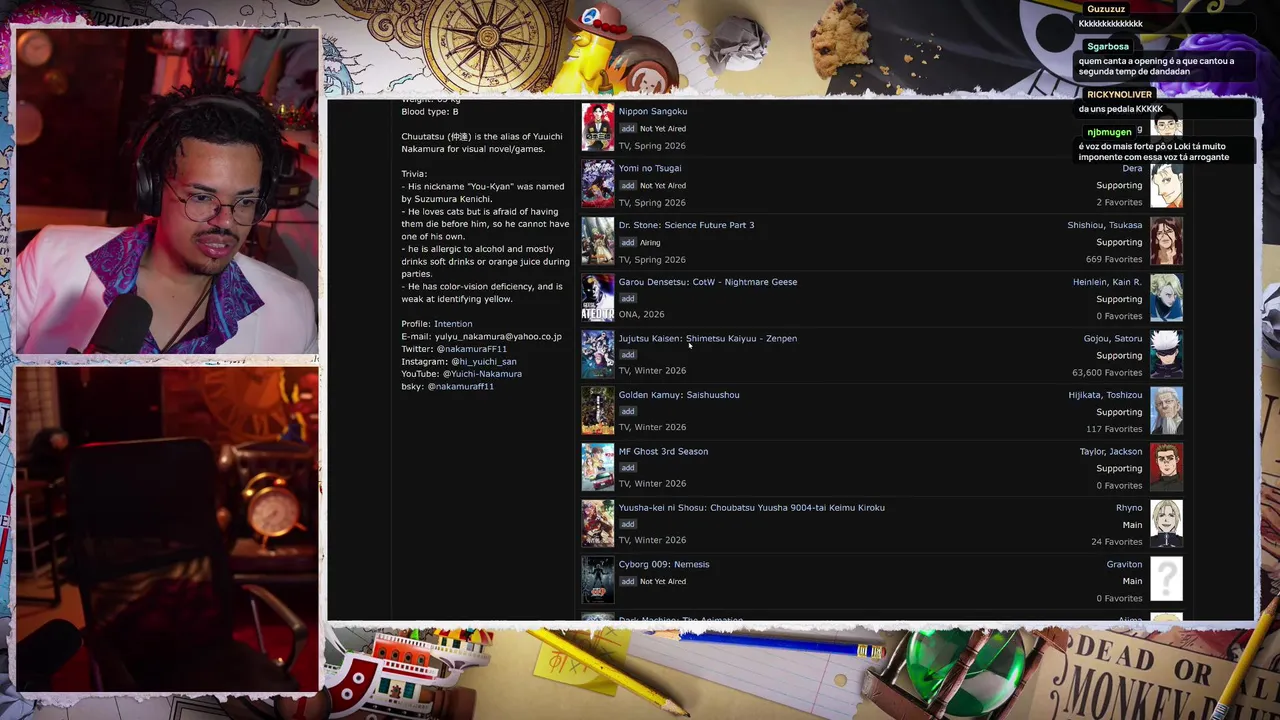
Task: Click add button under Jujutsu Kaisen entry
Action: tap(627, 355)
